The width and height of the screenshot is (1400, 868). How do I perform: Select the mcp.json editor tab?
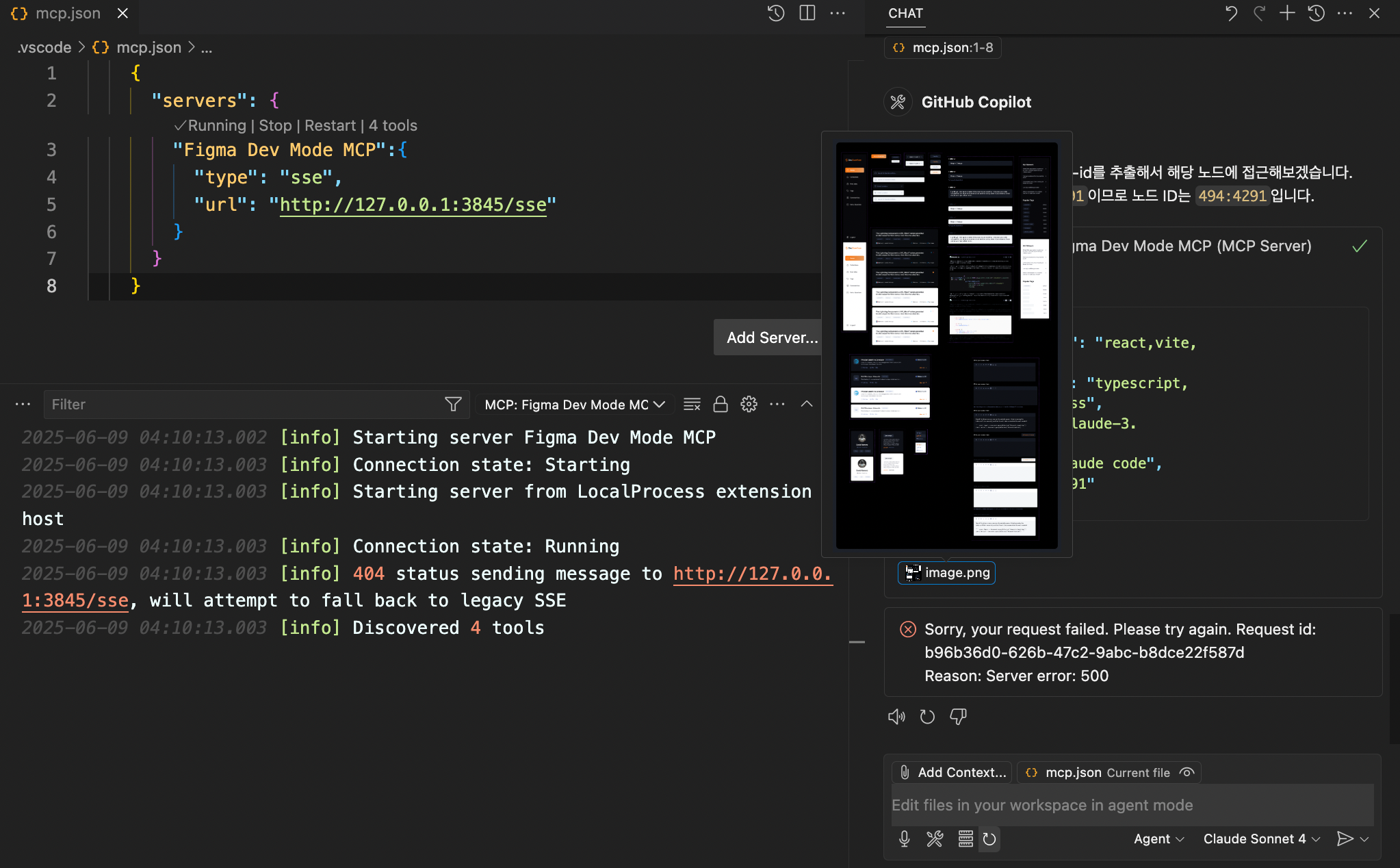click(68, 14)
